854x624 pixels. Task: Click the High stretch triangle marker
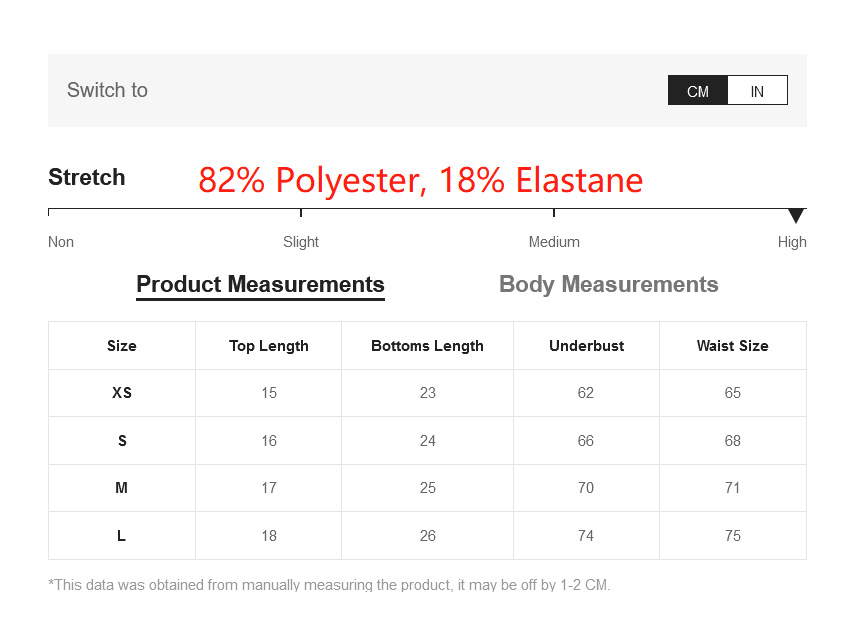pyautogui.click(x=796, y=216)
